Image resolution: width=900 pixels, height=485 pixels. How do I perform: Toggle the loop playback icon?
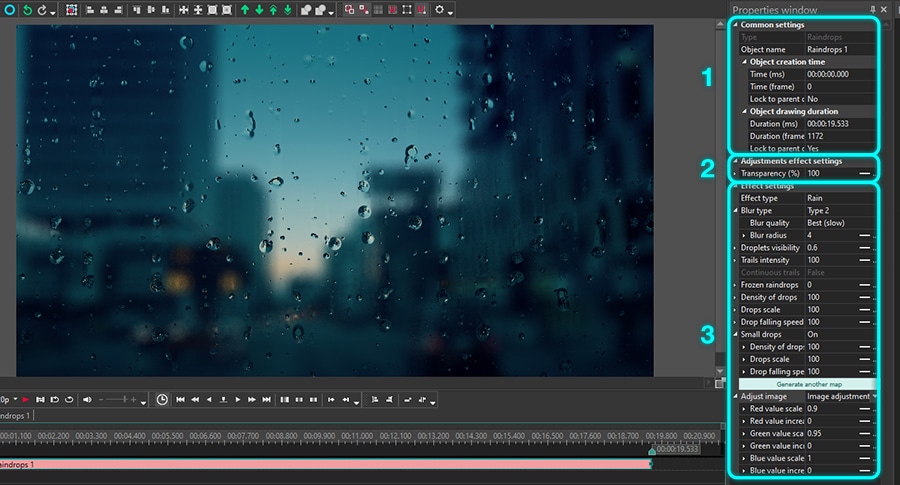(69, 399)
